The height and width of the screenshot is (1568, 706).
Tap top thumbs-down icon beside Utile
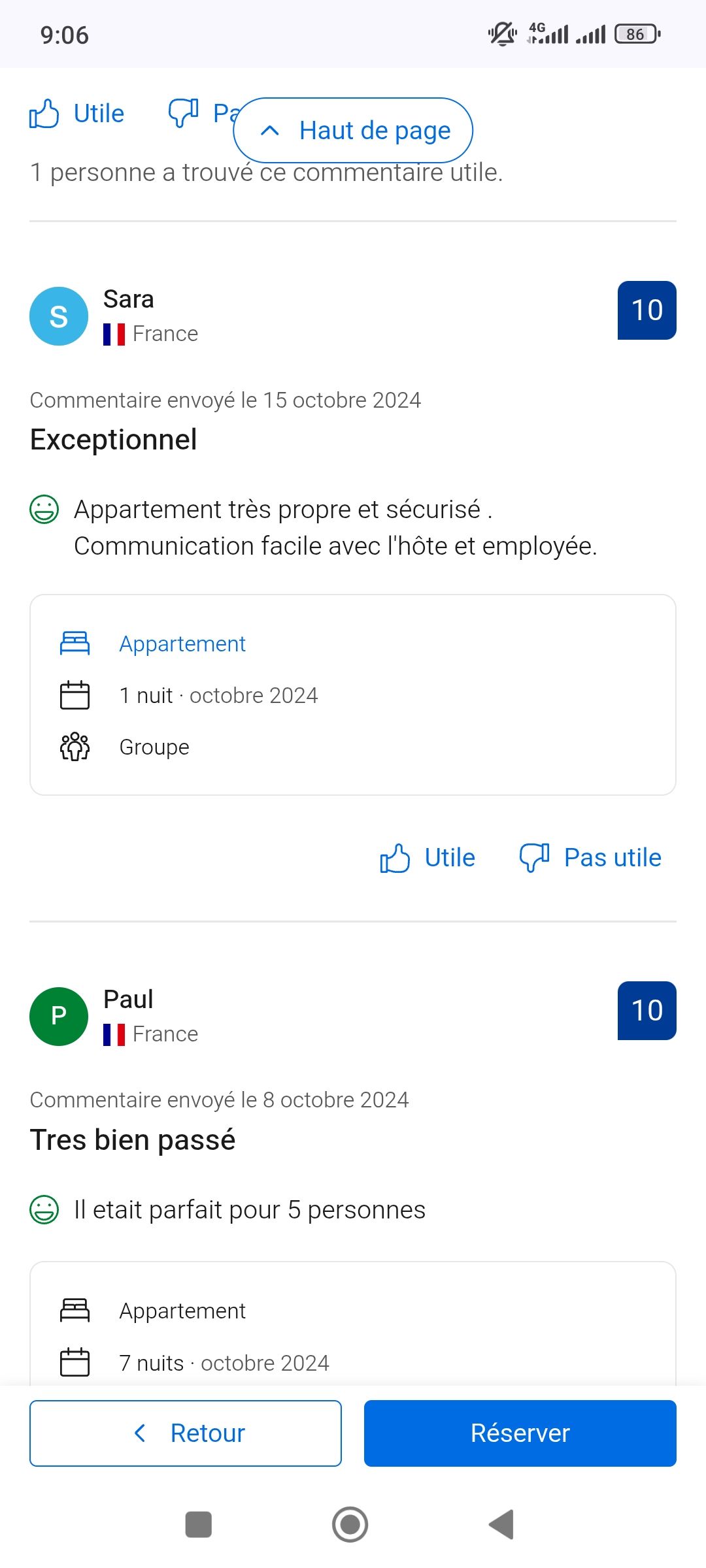[184, 114]
